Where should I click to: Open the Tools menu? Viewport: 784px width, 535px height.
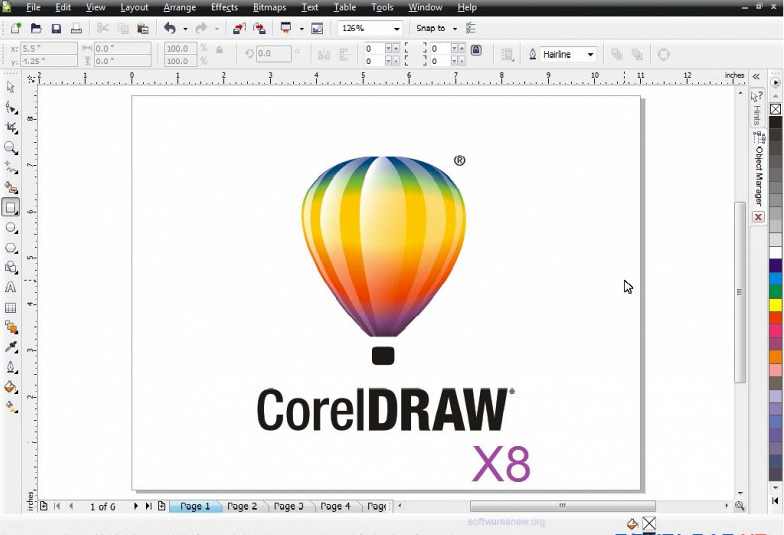pyautogui.click(x=382, y=8)
